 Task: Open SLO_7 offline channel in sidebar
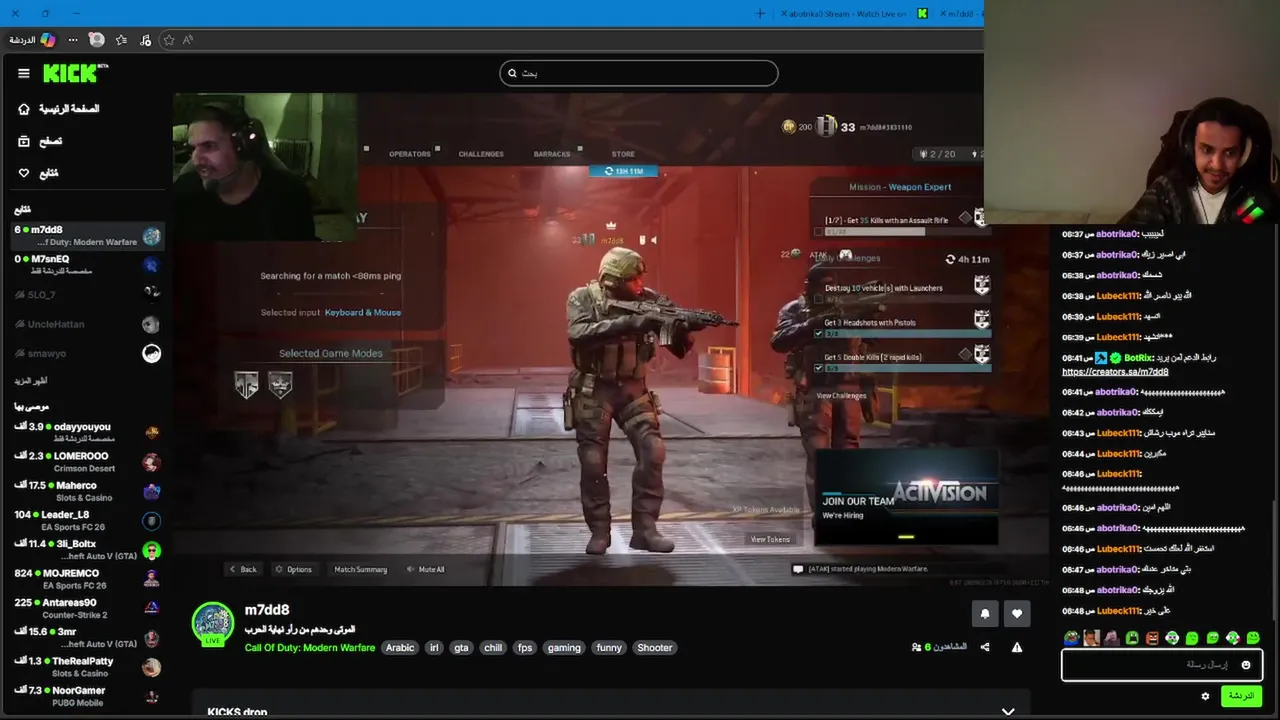click(x=87, y=295)
